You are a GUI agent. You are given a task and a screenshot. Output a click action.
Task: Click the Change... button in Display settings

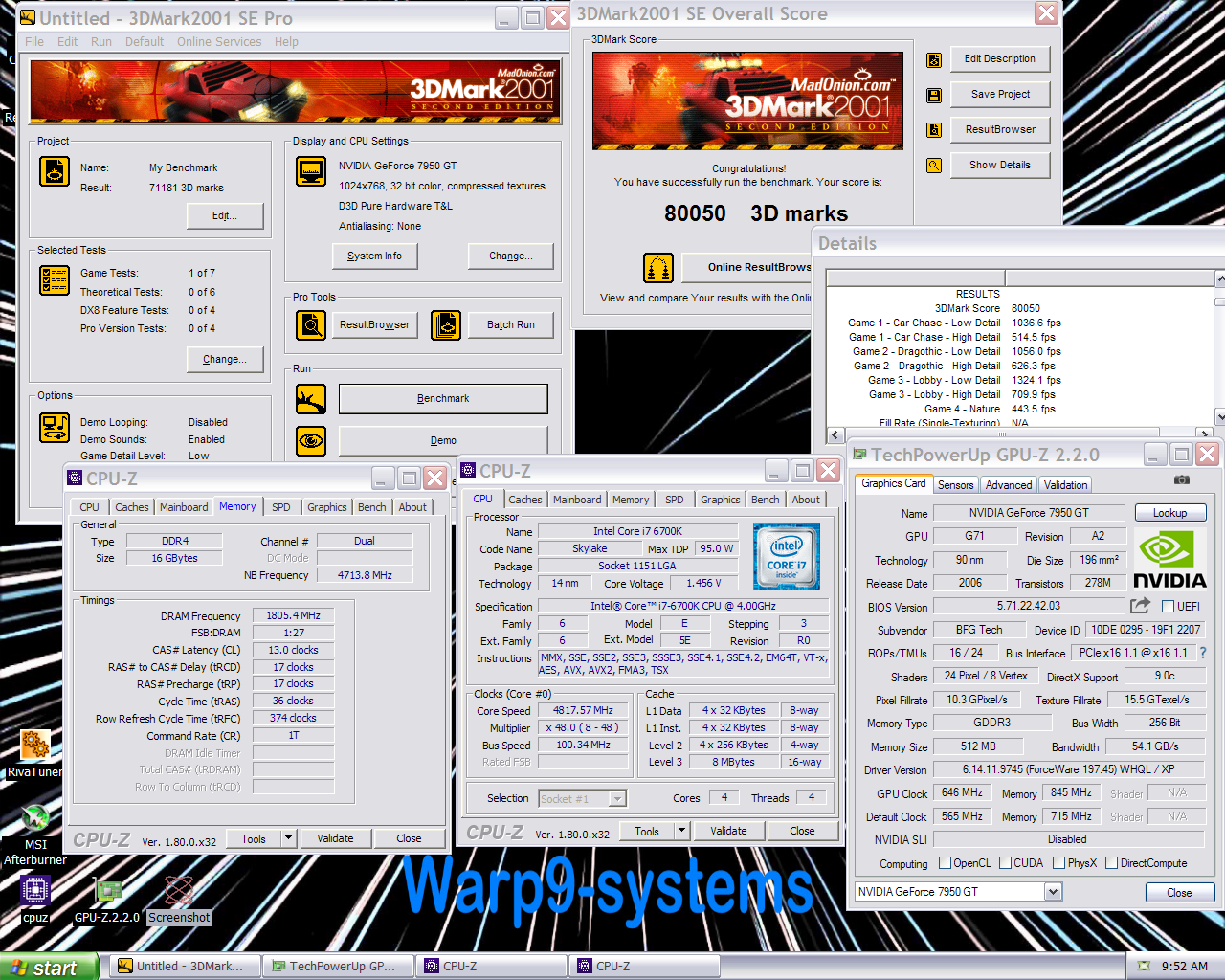tap(510, 256)
